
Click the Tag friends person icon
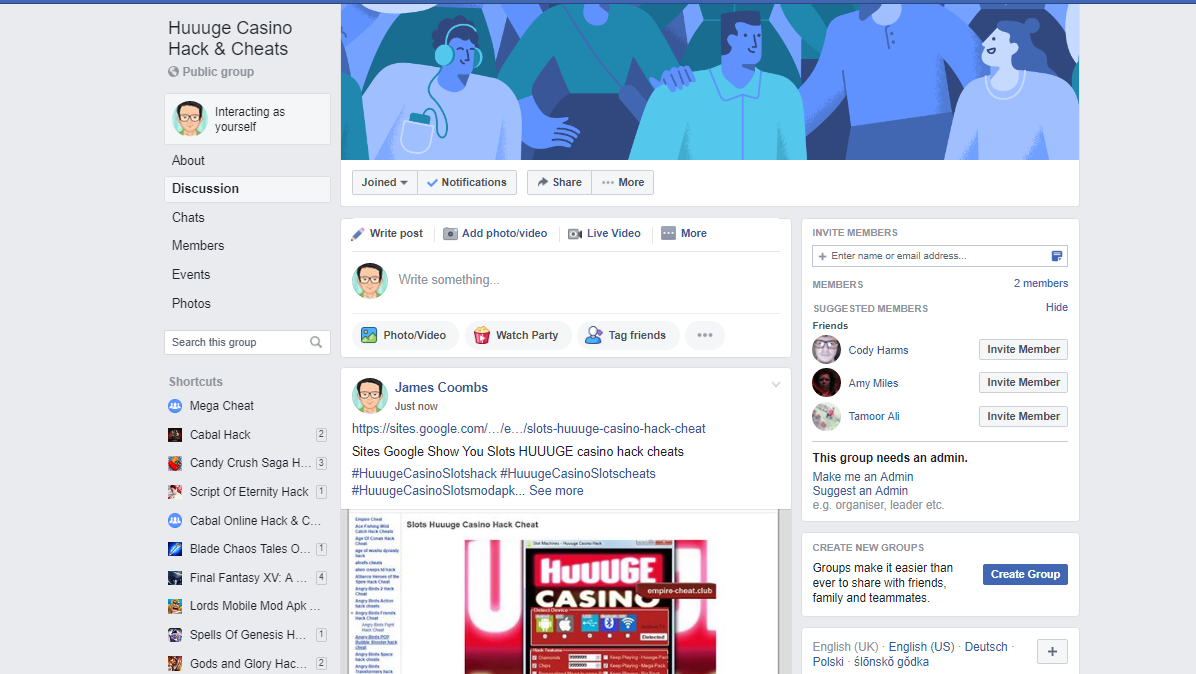[593, 335]
